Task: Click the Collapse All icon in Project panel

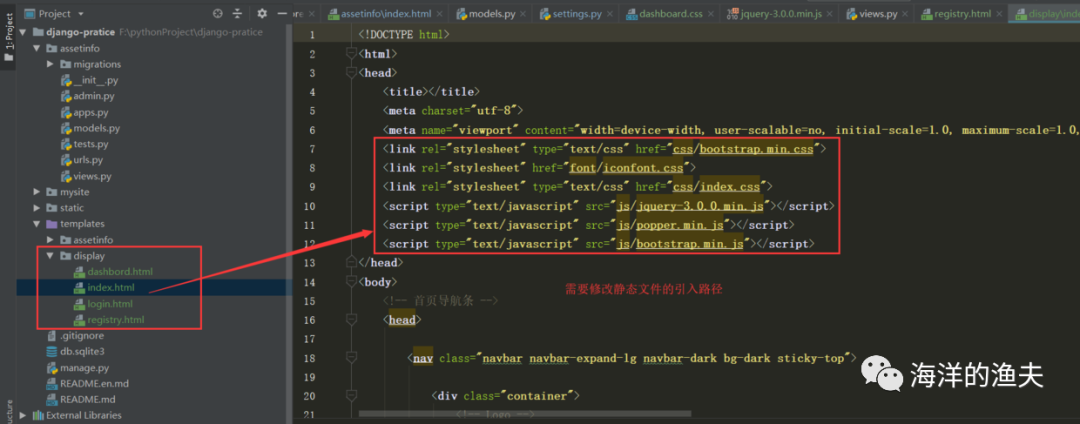Action: click(238, 13)
